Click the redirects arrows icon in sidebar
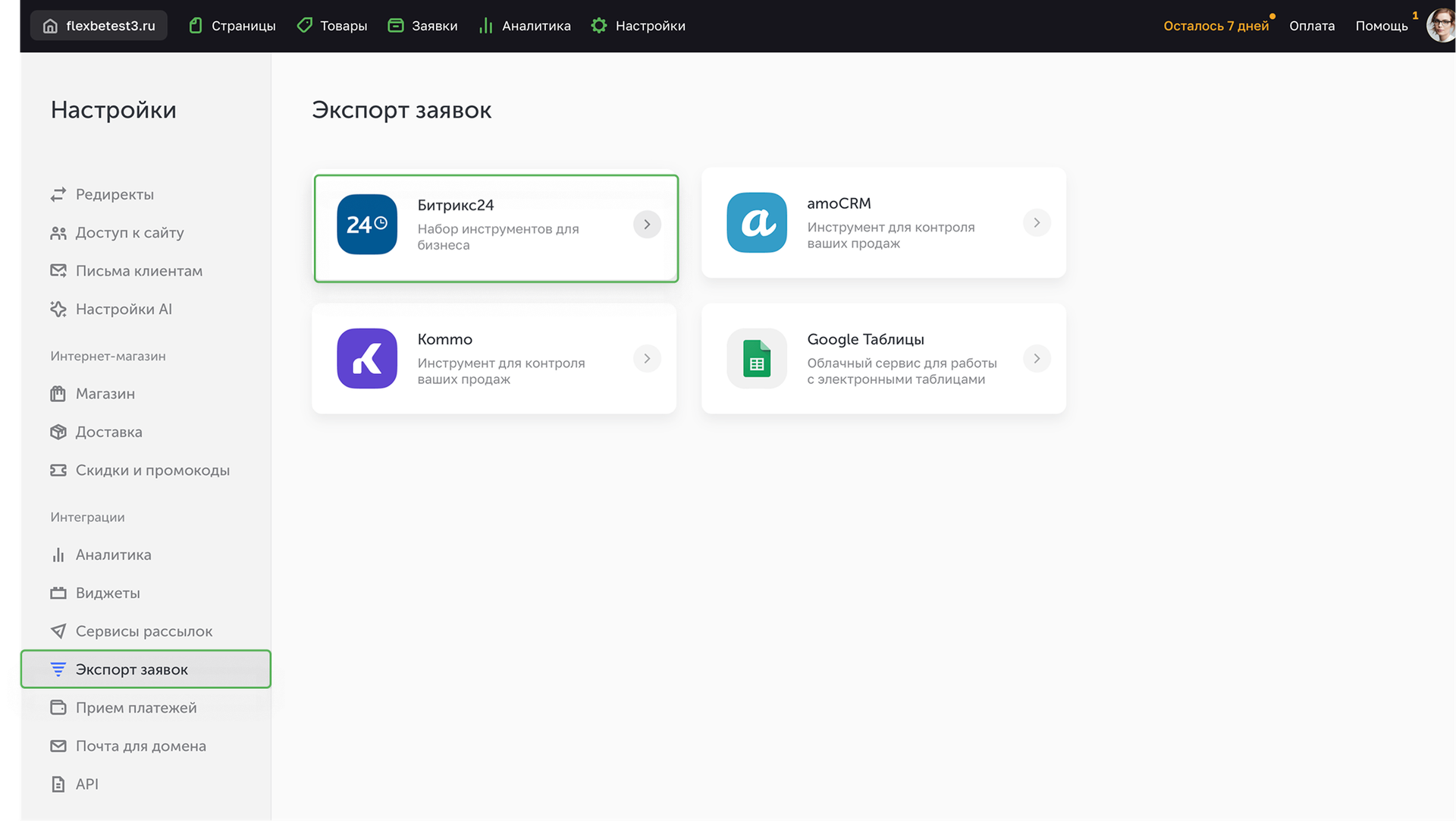This screenshot has height=821, width=1456. pos(58,195)
